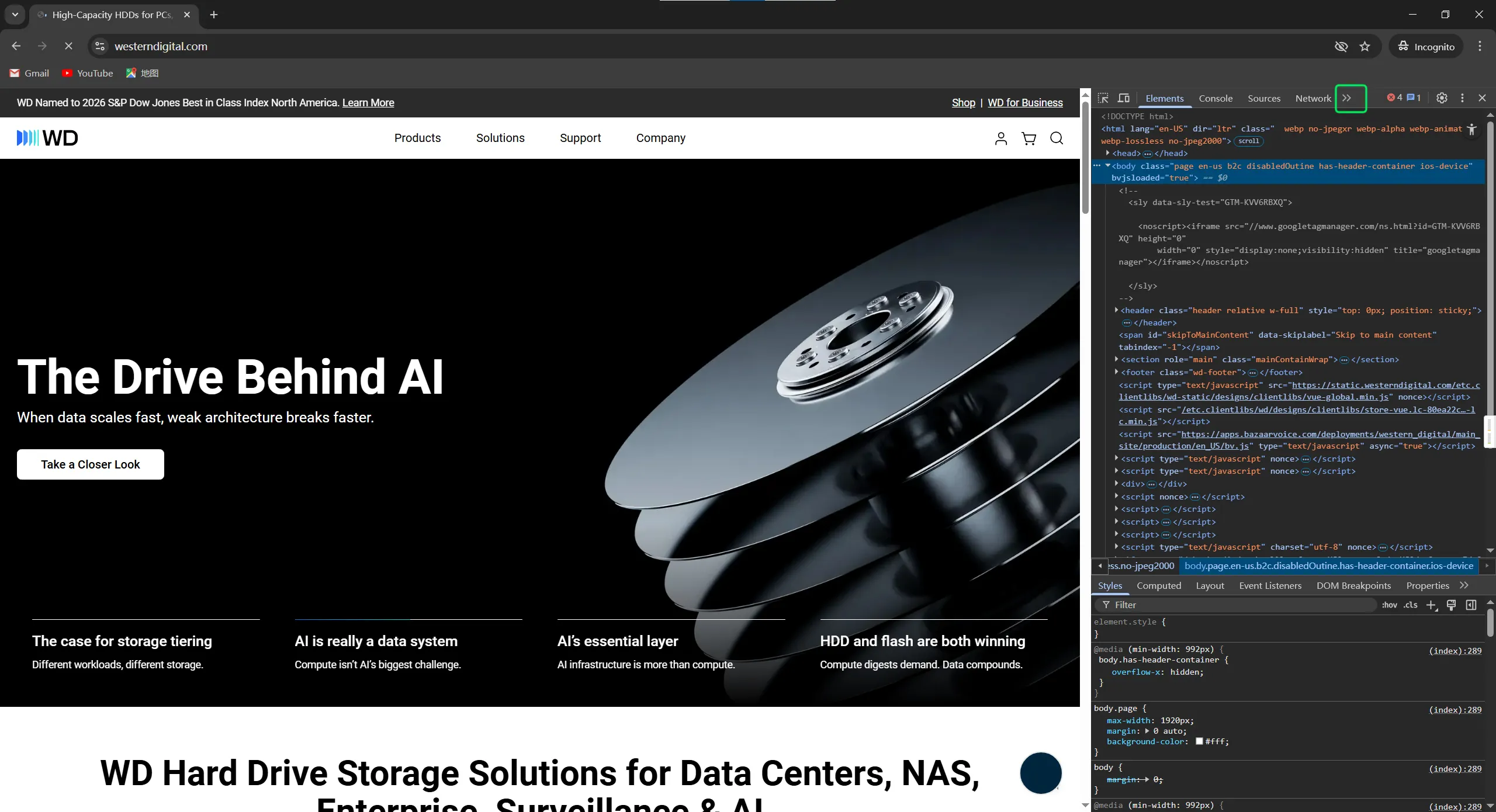1496x812 pixels.
Task: Collapse the body element node
Action: click(1107, 166)
